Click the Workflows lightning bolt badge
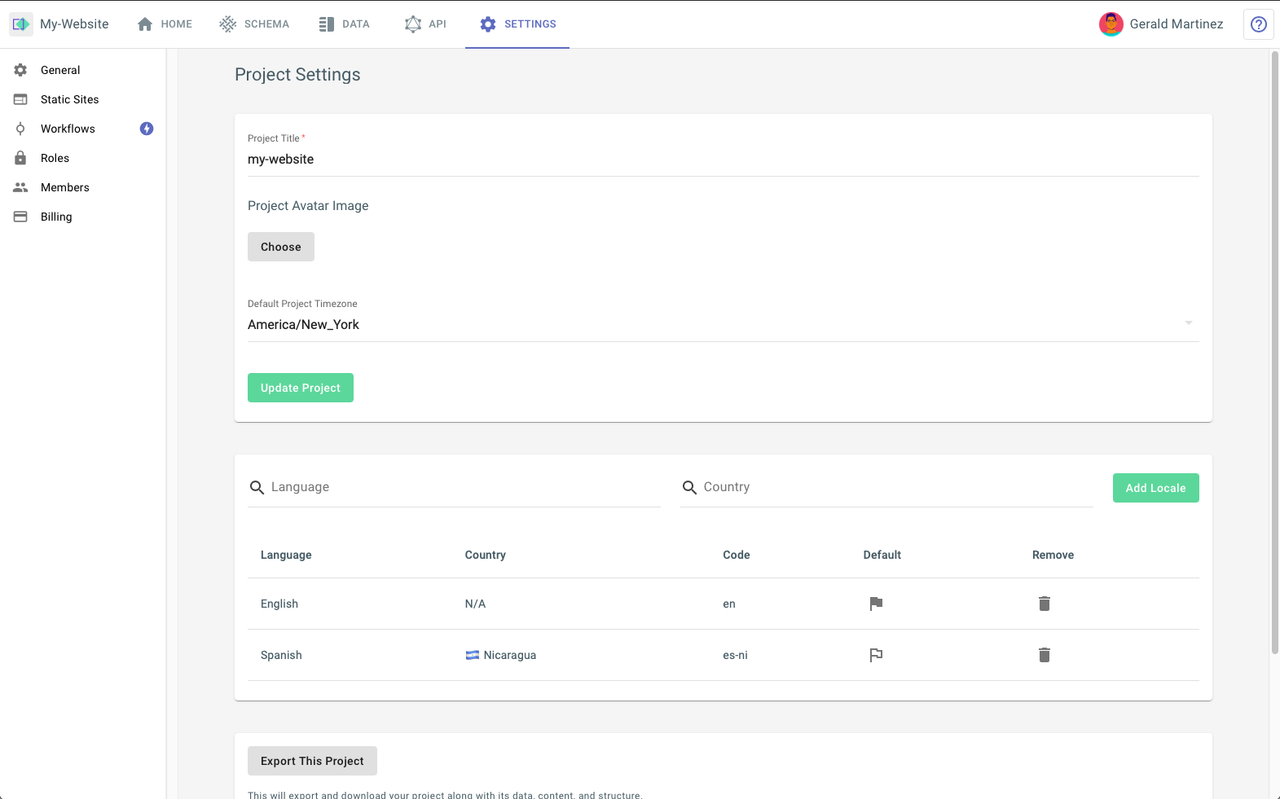1280x799 pixels. [x=147, y=129]
